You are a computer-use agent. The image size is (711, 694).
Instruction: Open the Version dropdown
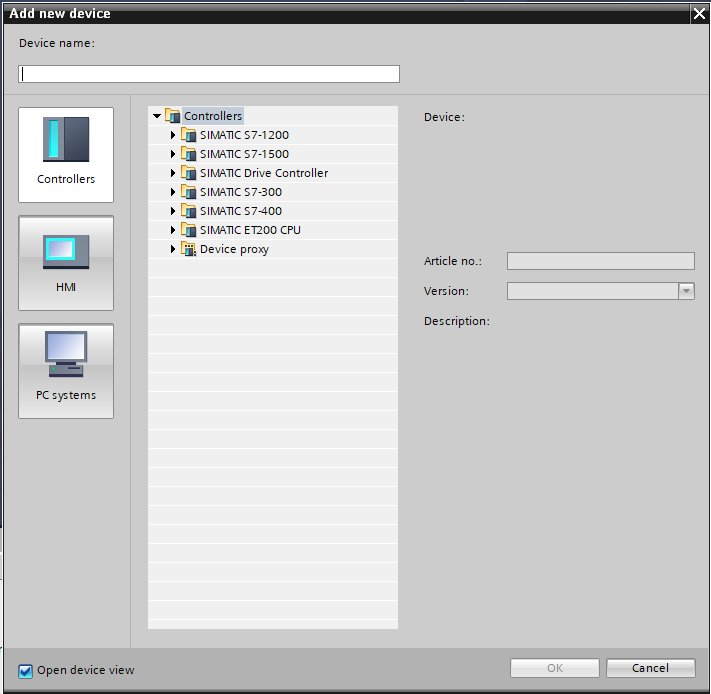click(686, 291)
